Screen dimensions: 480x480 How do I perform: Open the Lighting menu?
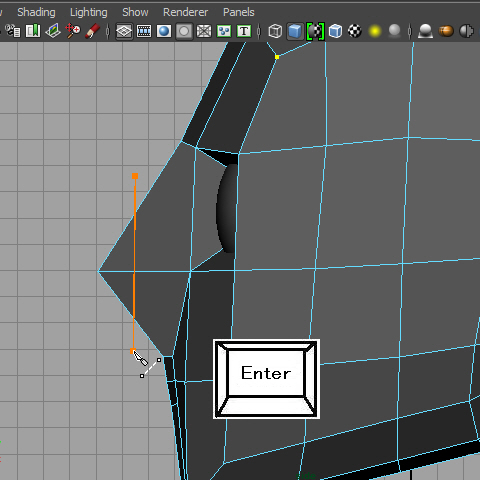pyautogui.click(x=89, y=12)
